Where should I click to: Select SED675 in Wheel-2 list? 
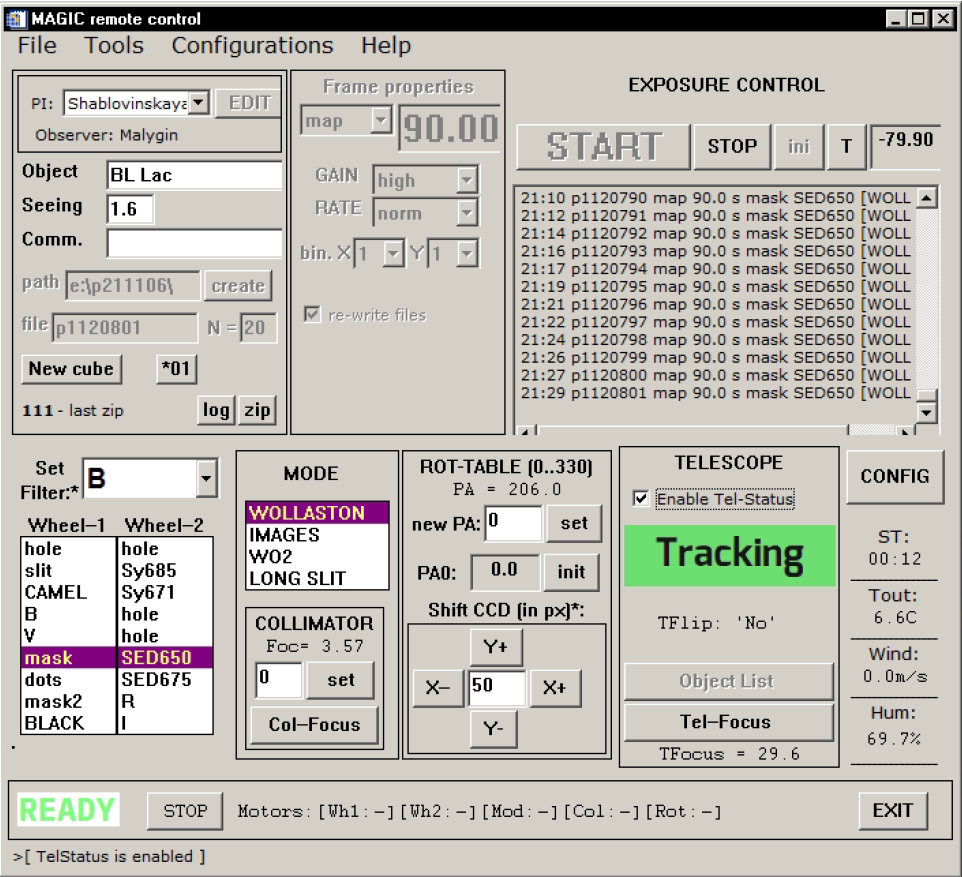point(156,679)
